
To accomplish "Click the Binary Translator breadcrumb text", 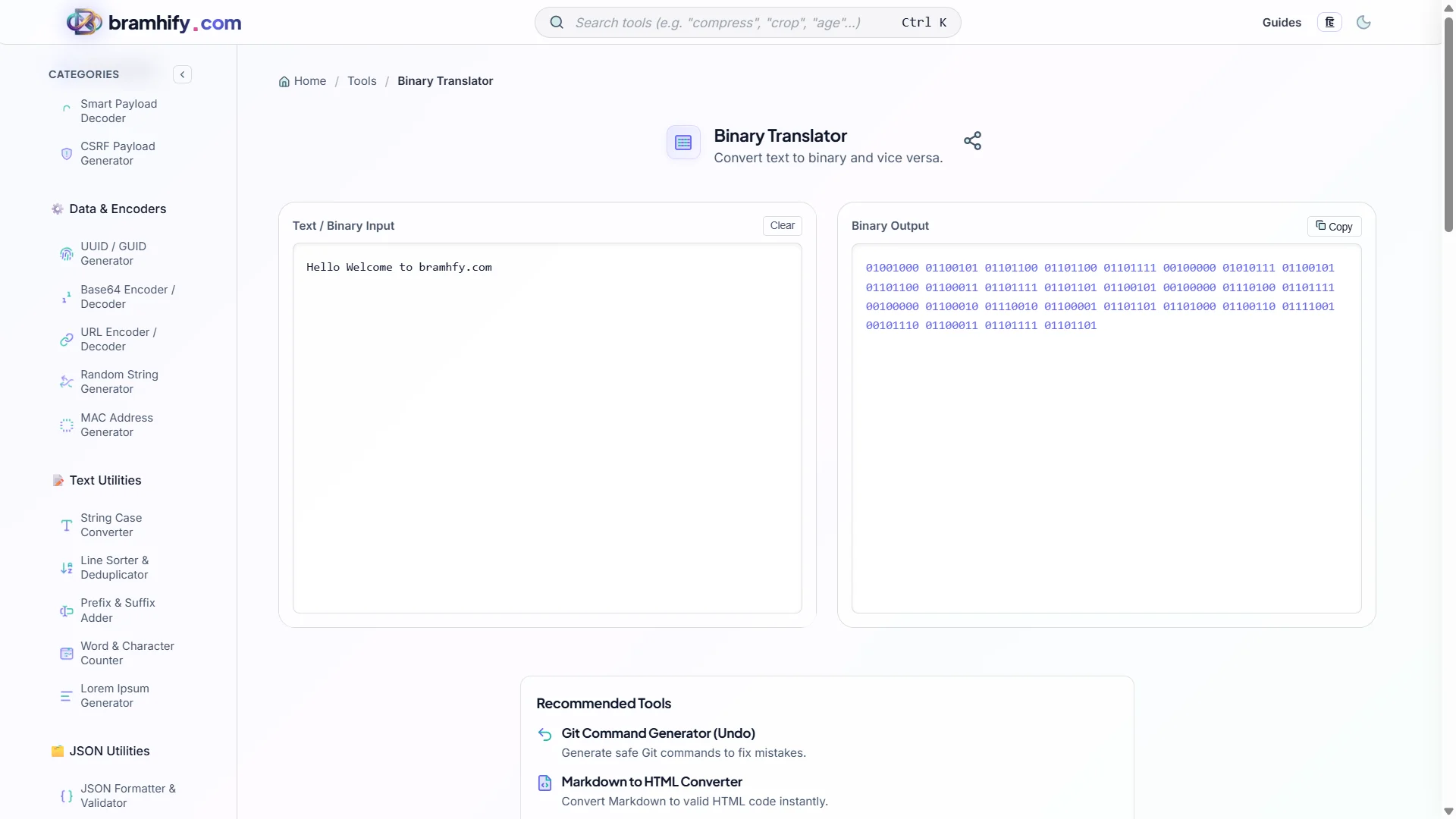I will 445,81.
